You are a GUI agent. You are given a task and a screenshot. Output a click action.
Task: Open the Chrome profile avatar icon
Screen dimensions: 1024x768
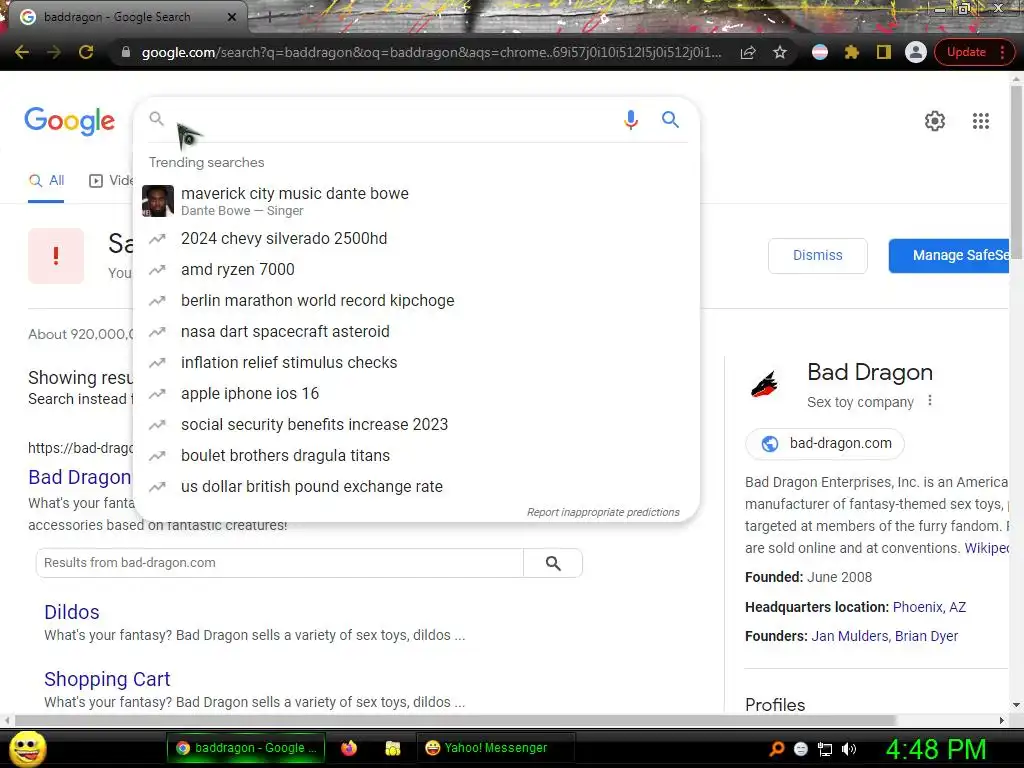pos(916,52)
